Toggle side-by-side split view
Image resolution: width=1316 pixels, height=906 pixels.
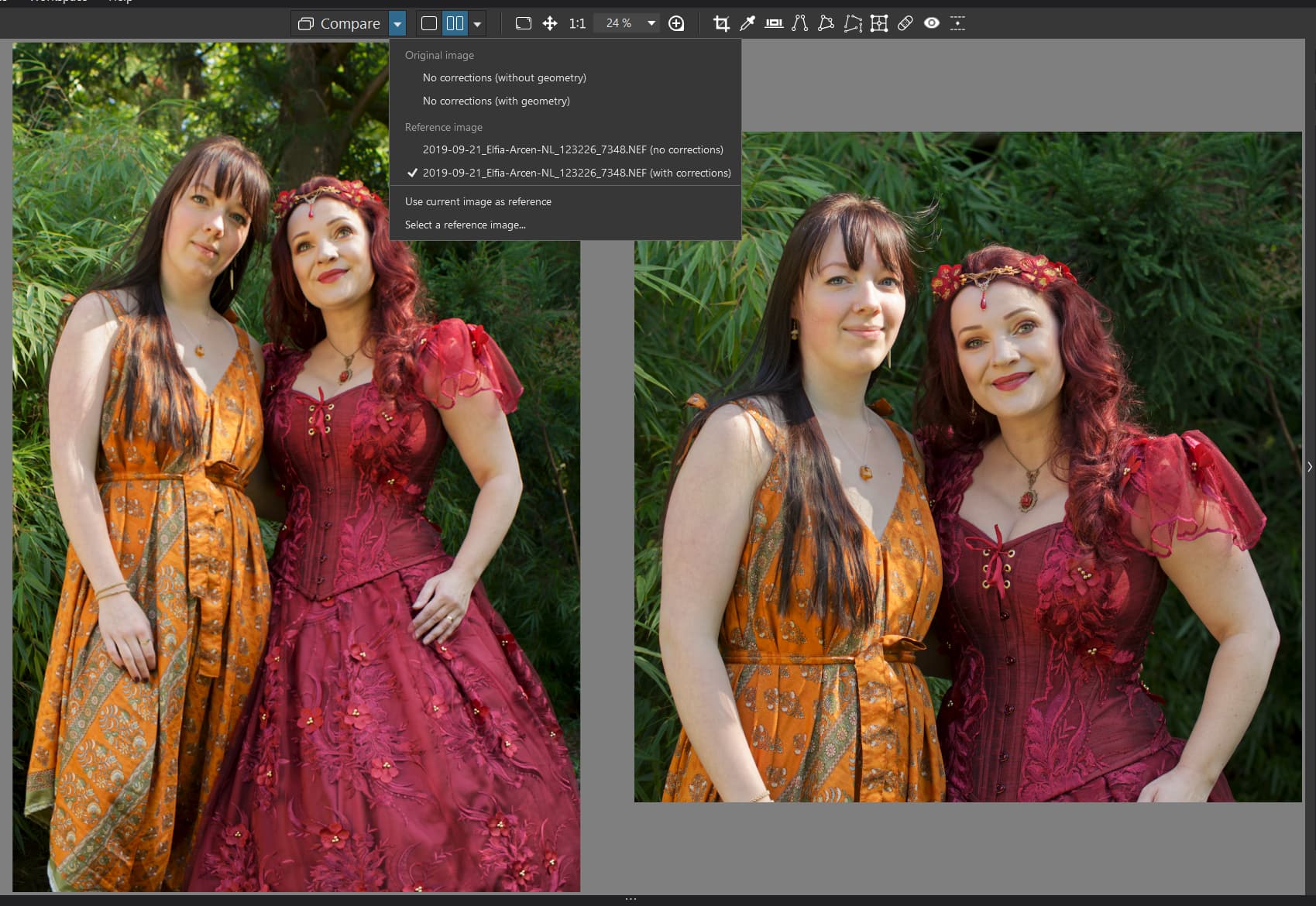(455, 23)
